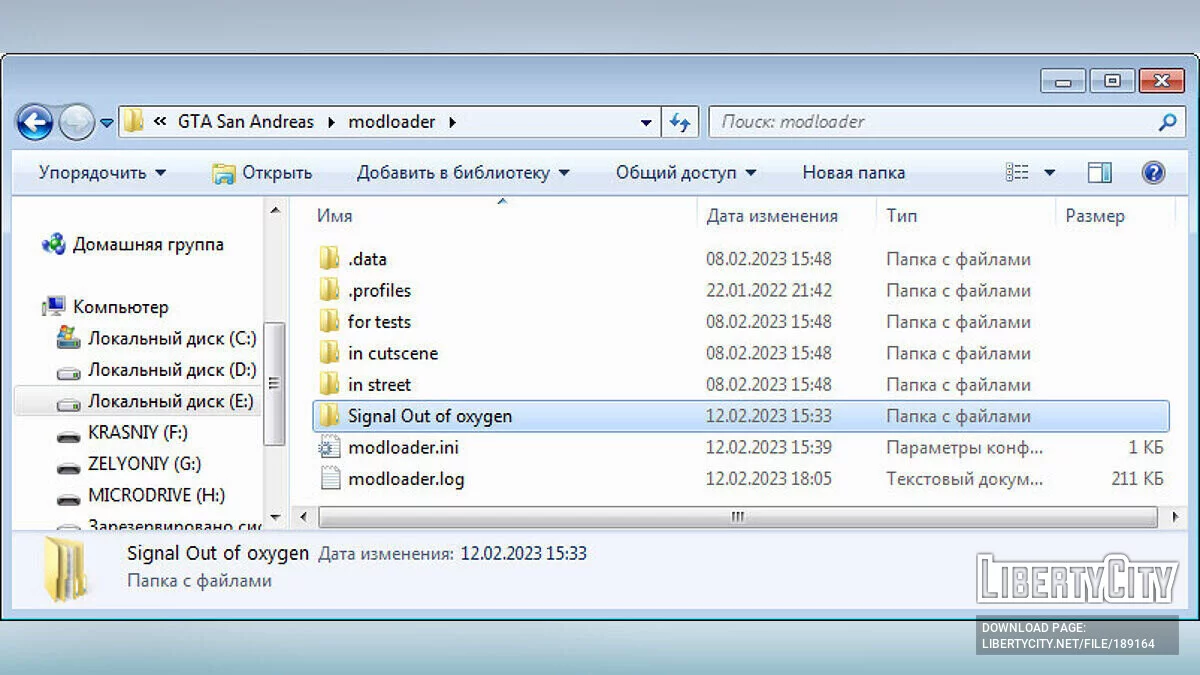
Task: Open the recent pages dropdown arrow
Action: [x=107, y=123]
